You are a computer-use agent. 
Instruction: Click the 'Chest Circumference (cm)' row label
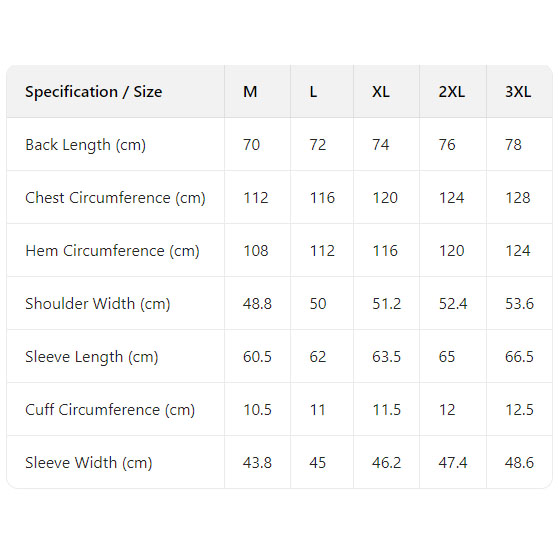pyautogui.click(x=115, y=198)
